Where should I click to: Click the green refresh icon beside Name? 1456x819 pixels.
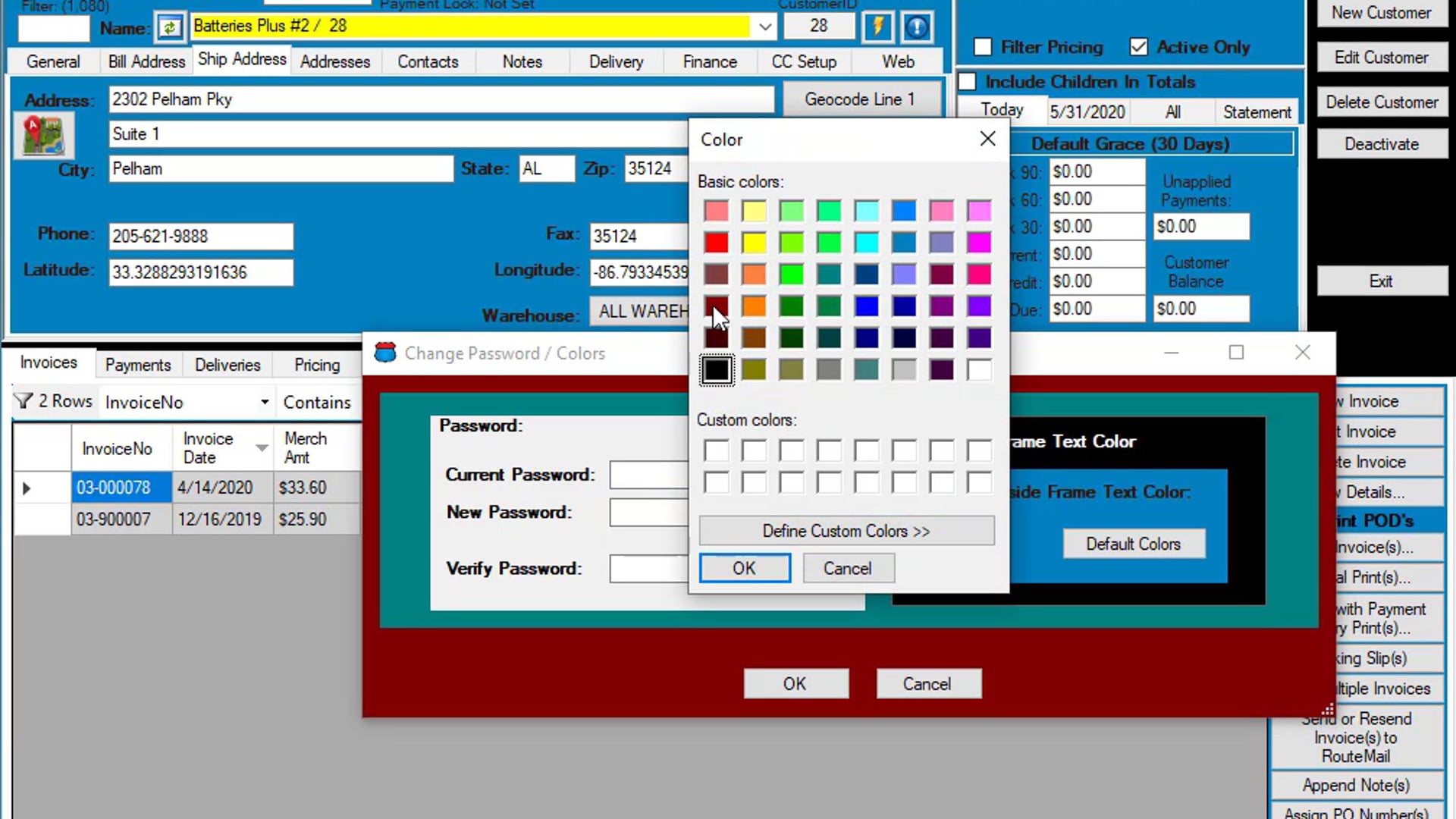(x=170, y=28)
